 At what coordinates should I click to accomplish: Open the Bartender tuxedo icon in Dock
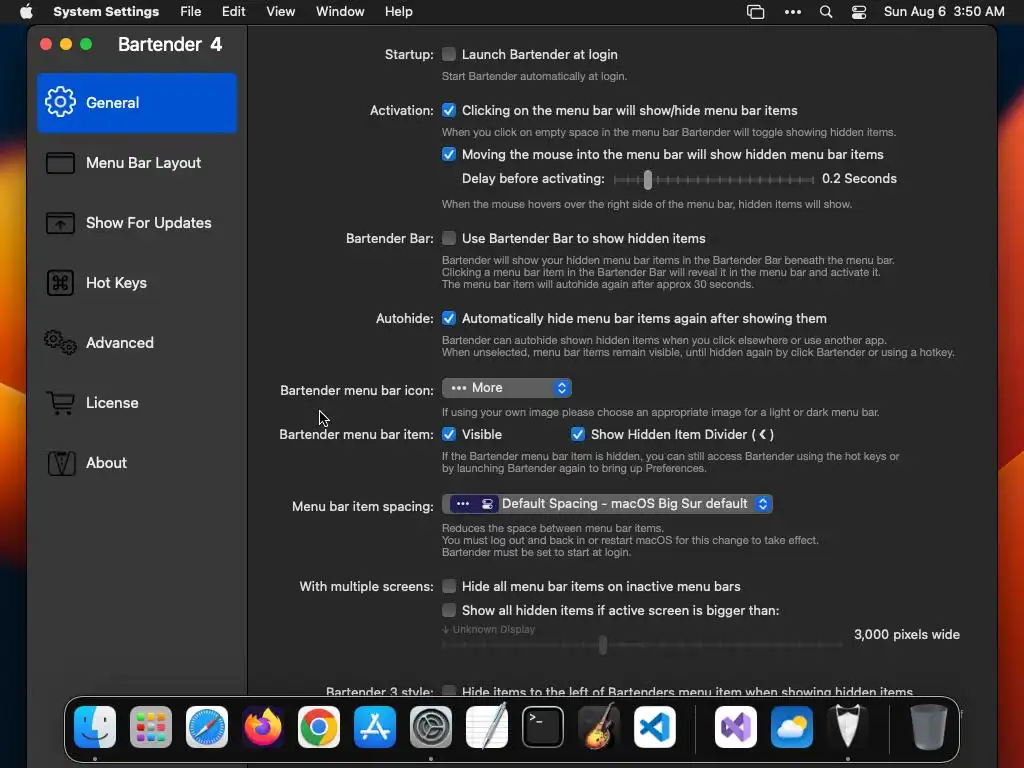tap(848, 726)
